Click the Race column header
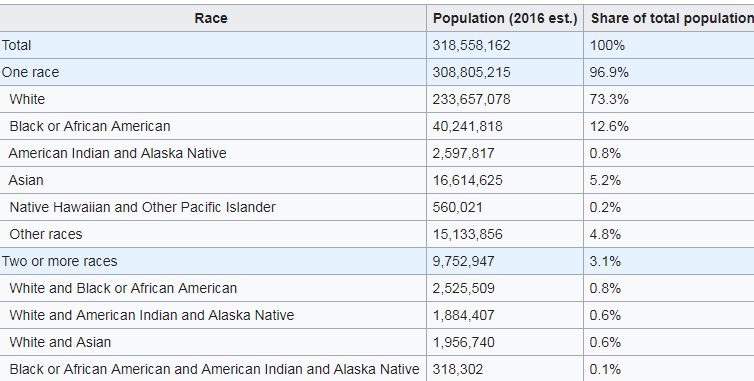The height and width of the screenshot is (381, 754). (211, 18)
